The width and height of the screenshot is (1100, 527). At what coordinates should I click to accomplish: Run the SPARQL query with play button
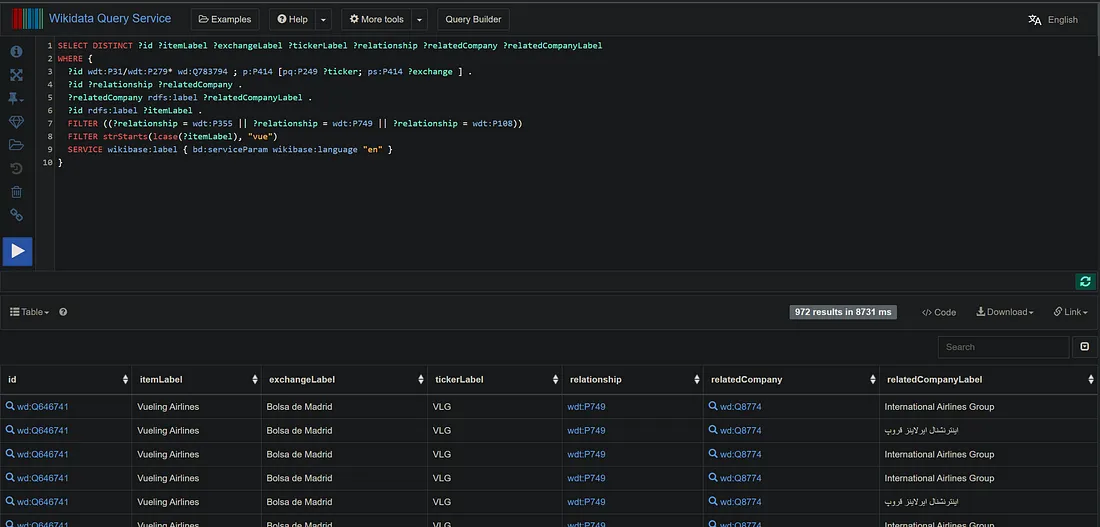pos(18,251)
